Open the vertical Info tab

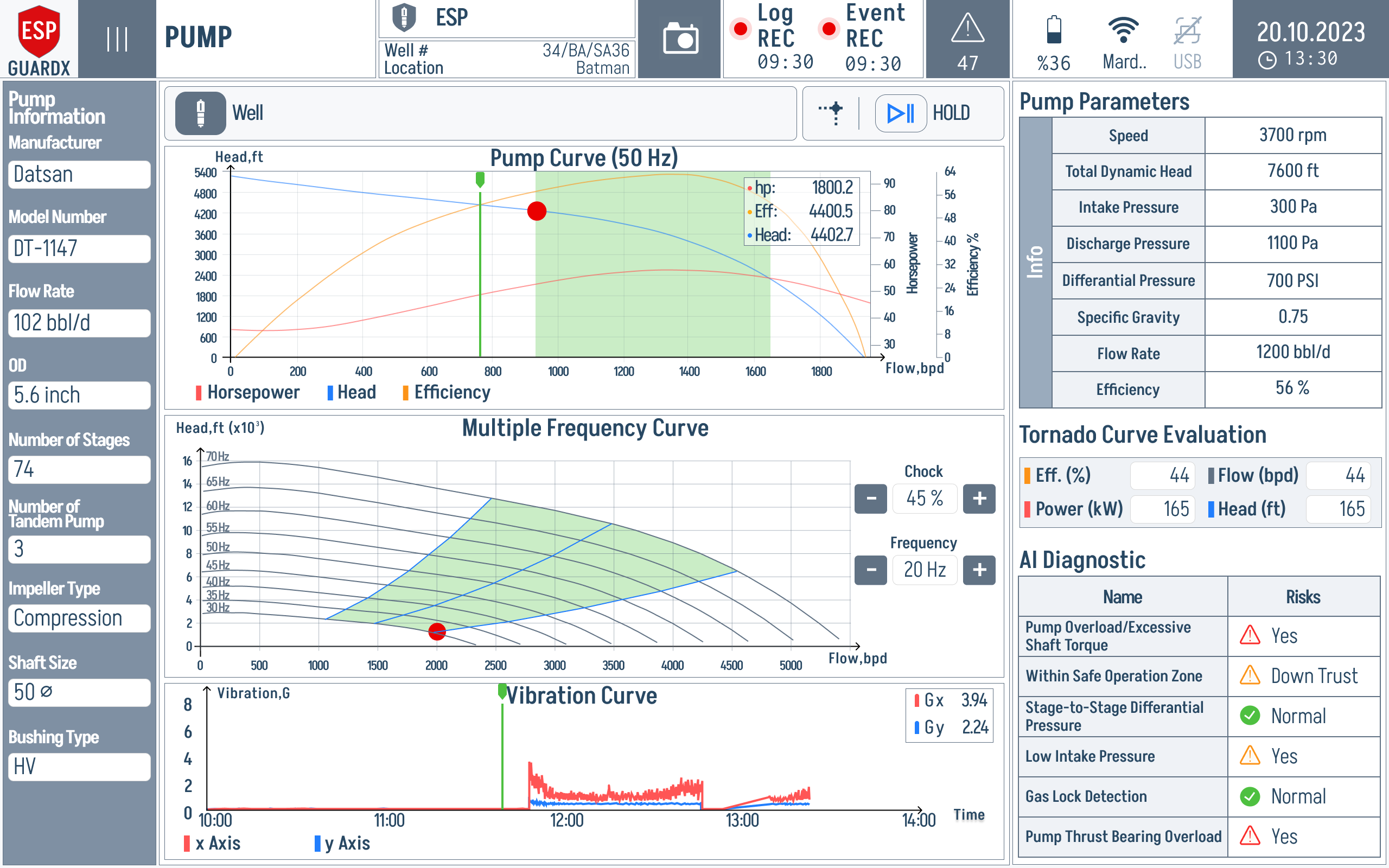[1035, 263]
